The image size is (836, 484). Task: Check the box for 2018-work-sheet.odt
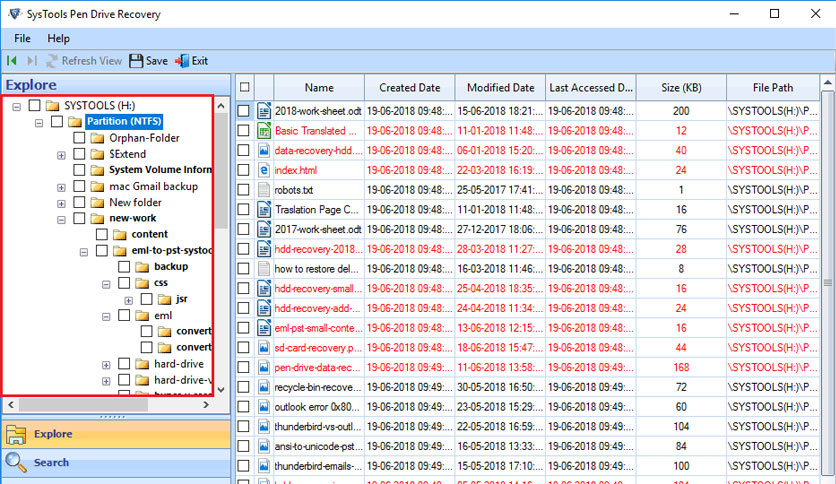tap(244, 111)
